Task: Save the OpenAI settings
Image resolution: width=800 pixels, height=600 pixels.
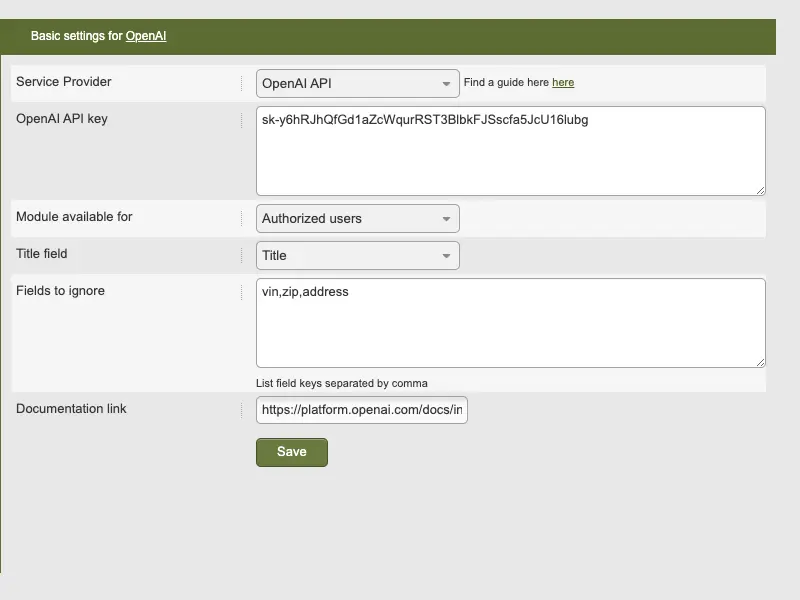Action: 292,452
